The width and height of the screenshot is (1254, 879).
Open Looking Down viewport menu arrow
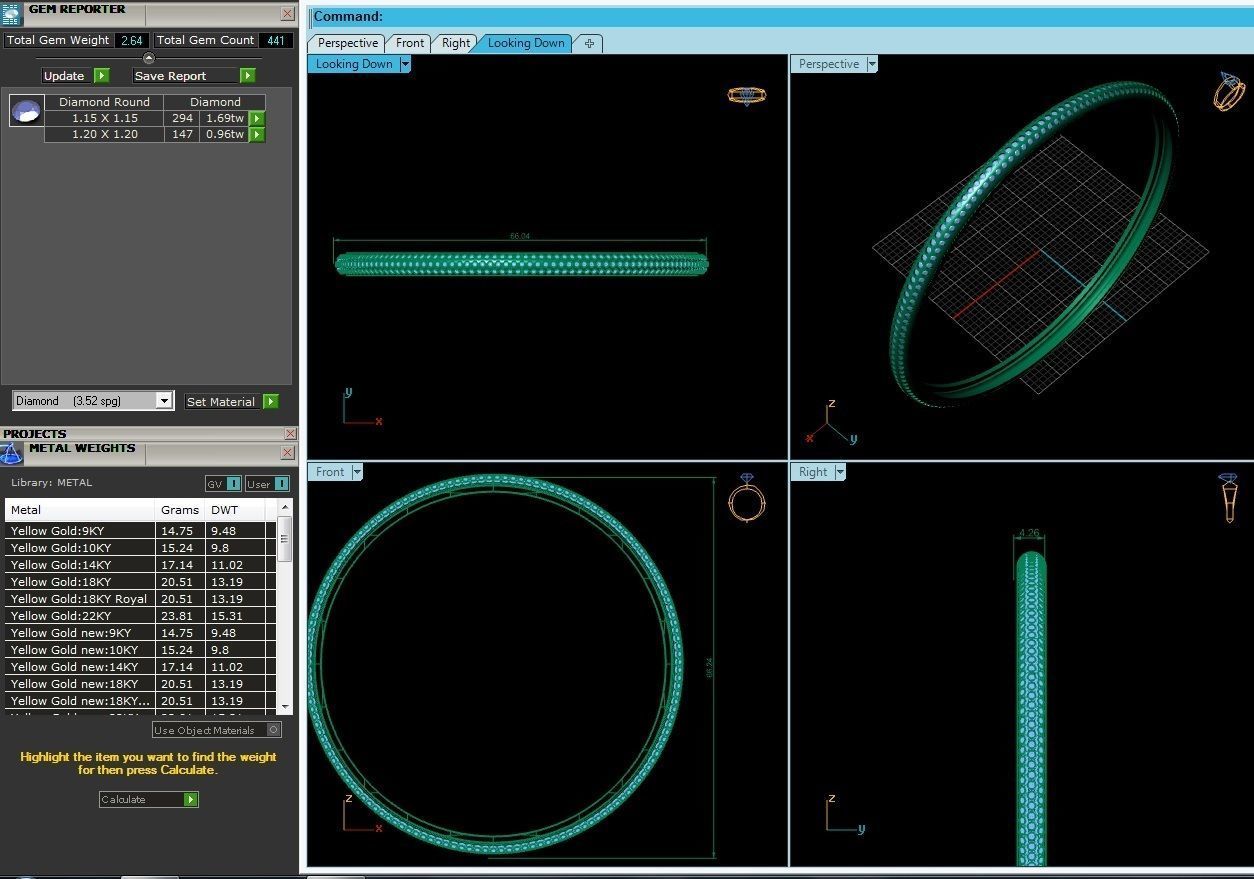[405, 64]
